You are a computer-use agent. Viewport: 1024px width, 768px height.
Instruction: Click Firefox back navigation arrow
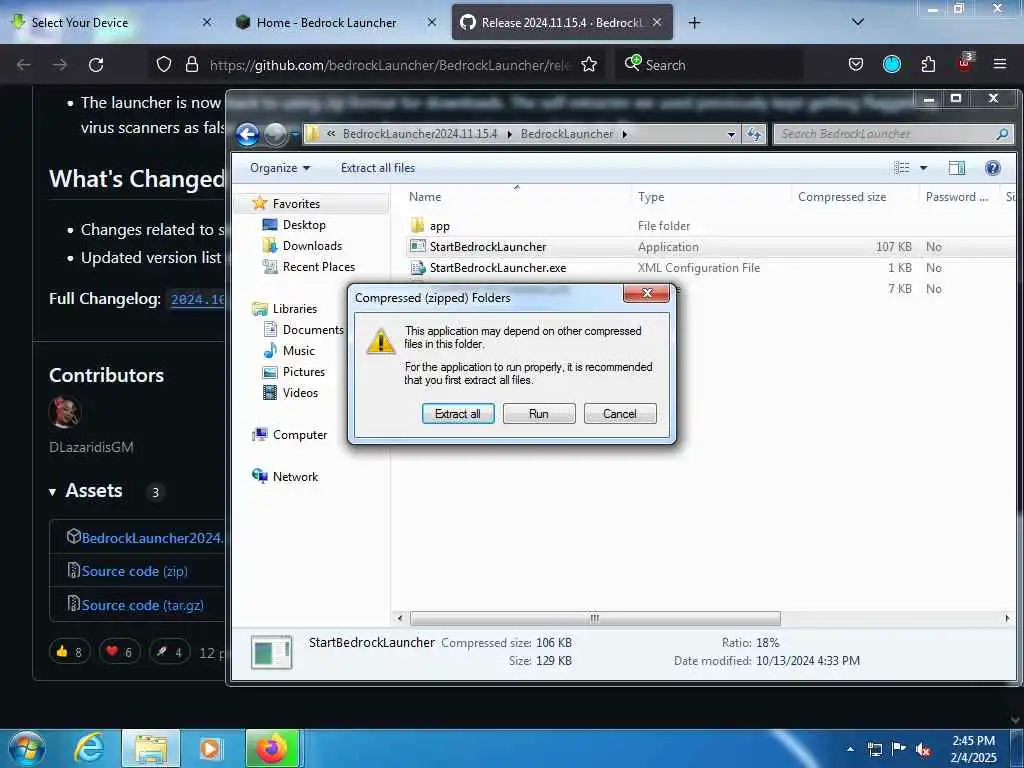[x=24, y=65]
